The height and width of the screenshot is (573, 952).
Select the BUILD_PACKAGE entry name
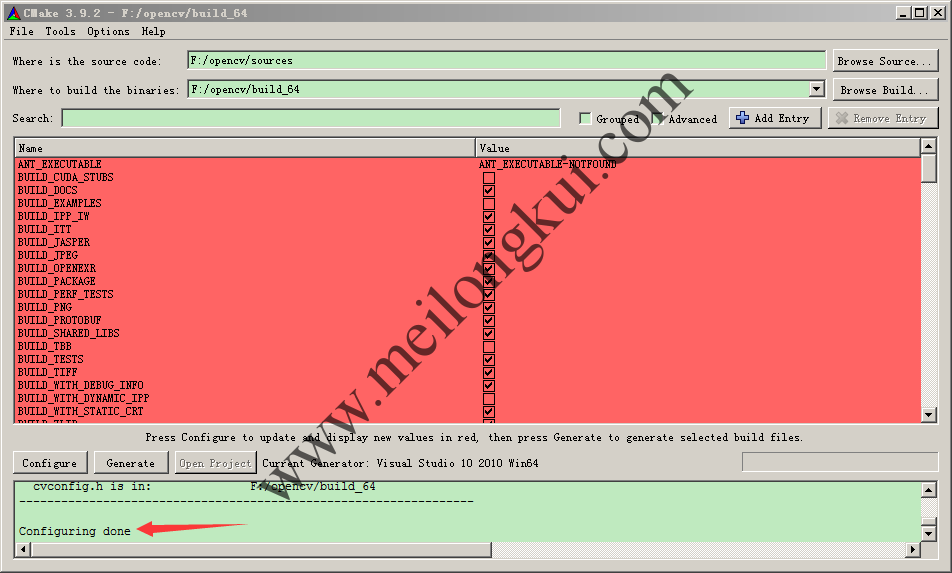56,282
